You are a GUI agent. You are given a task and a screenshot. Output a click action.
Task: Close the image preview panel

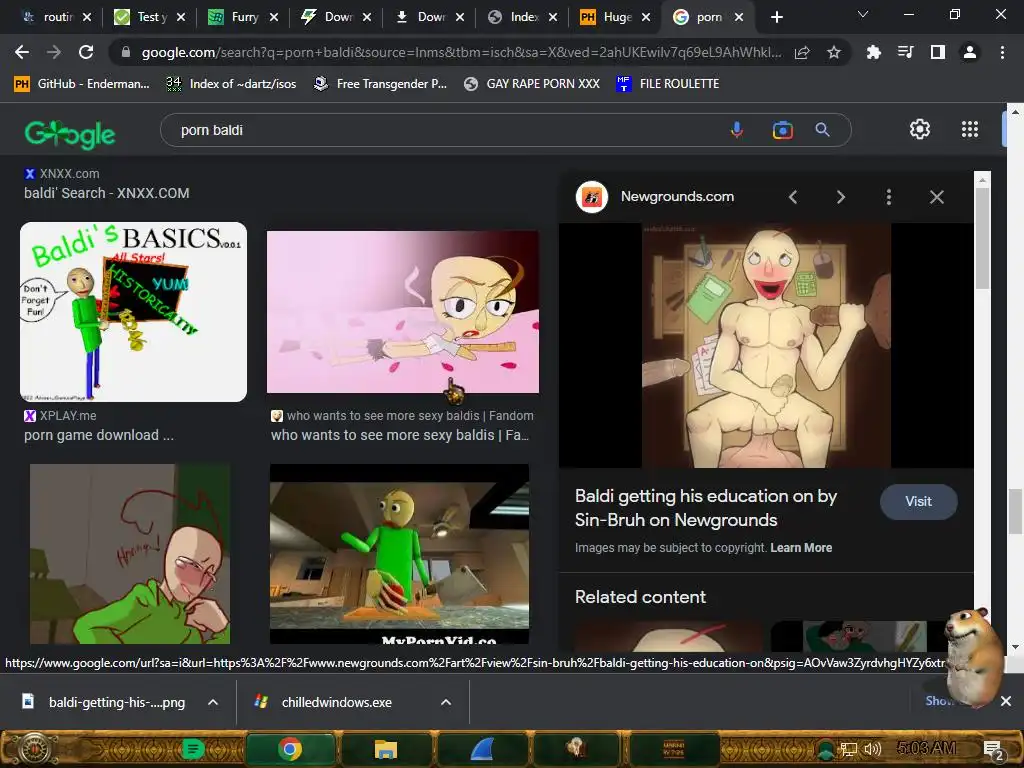(936, 197)
